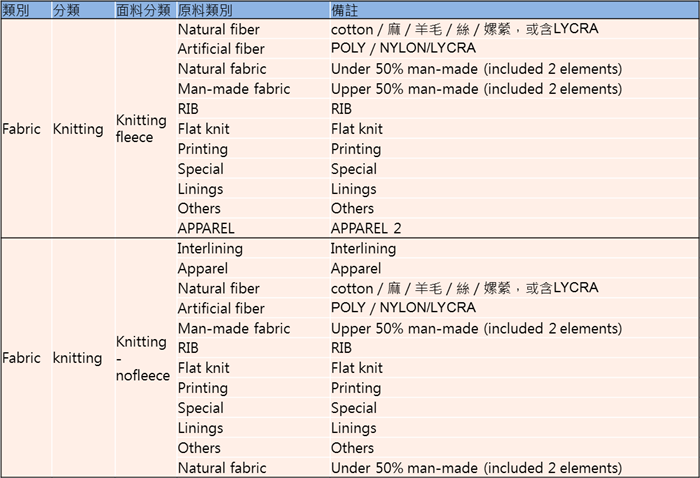Click the 備註 column header

[345, 9]
